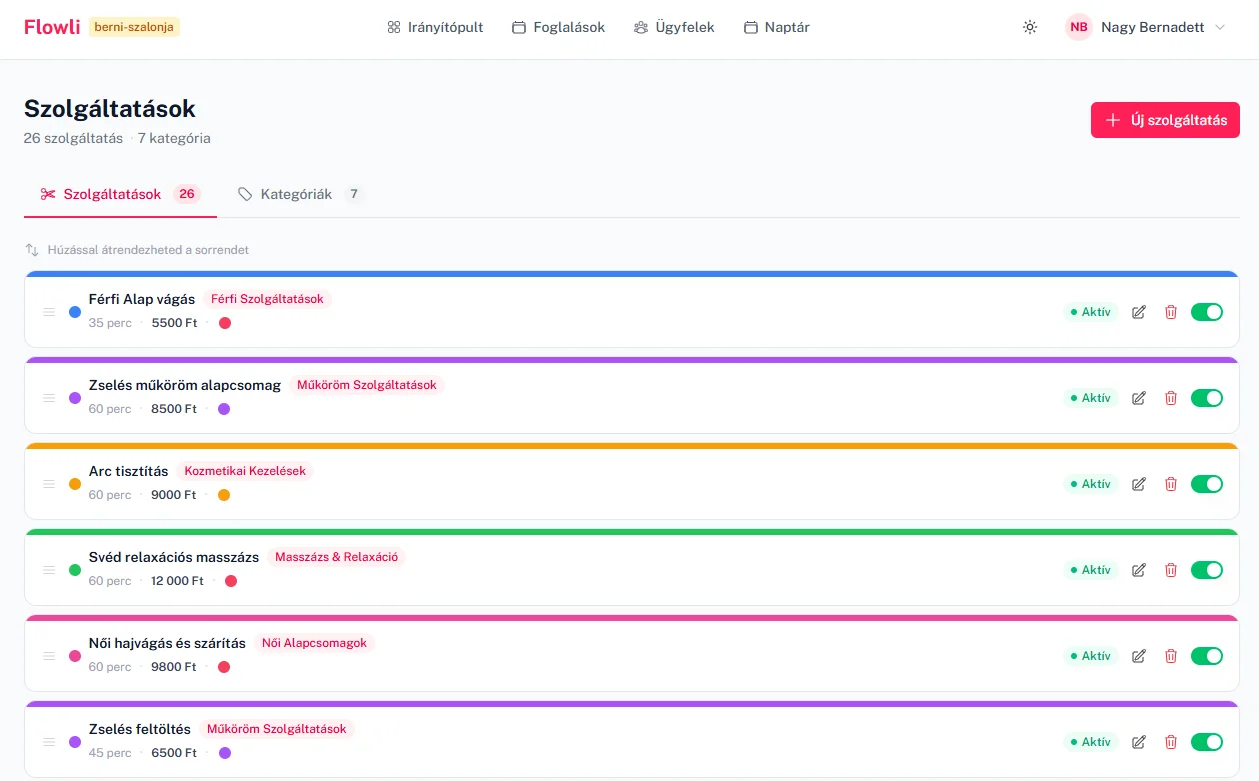Edit the Zselés műköröm alapcsomag service
Screen dimensions: 1259x781
click(x=1138, y=398)
